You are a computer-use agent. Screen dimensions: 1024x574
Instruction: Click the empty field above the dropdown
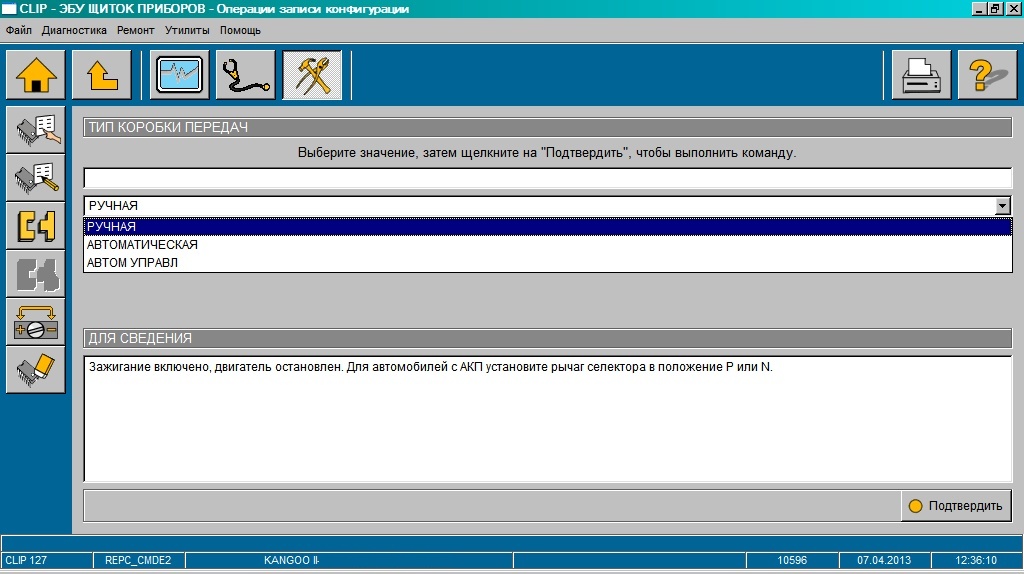(548, 178)
